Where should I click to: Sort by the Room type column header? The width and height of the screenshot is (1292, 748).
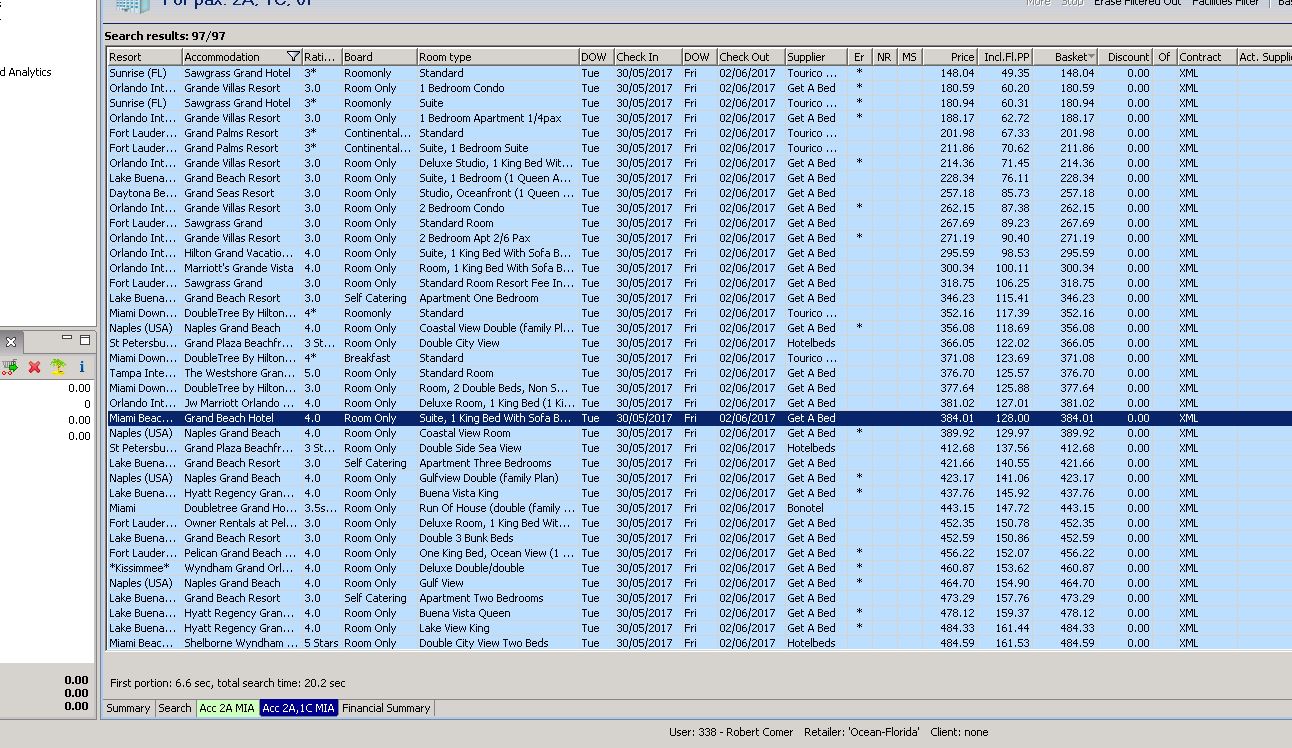point(497,57)
